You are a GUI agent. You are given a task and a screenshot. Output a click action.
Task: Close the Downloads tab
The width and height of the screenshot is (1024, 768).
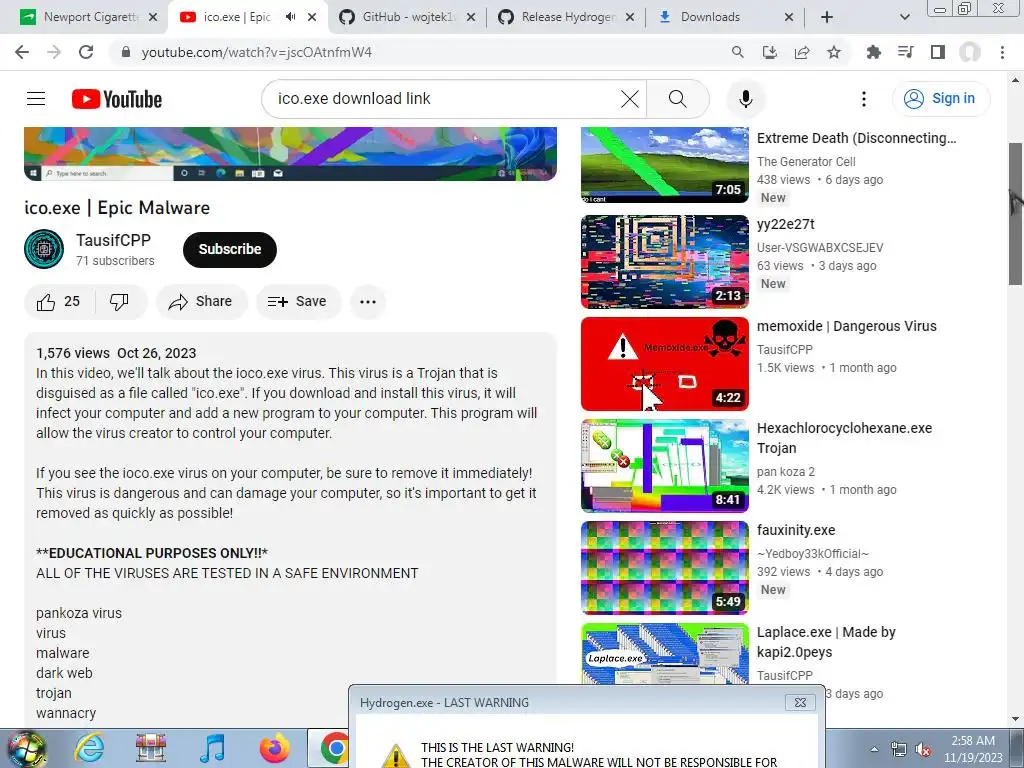[x=789, y=17]
